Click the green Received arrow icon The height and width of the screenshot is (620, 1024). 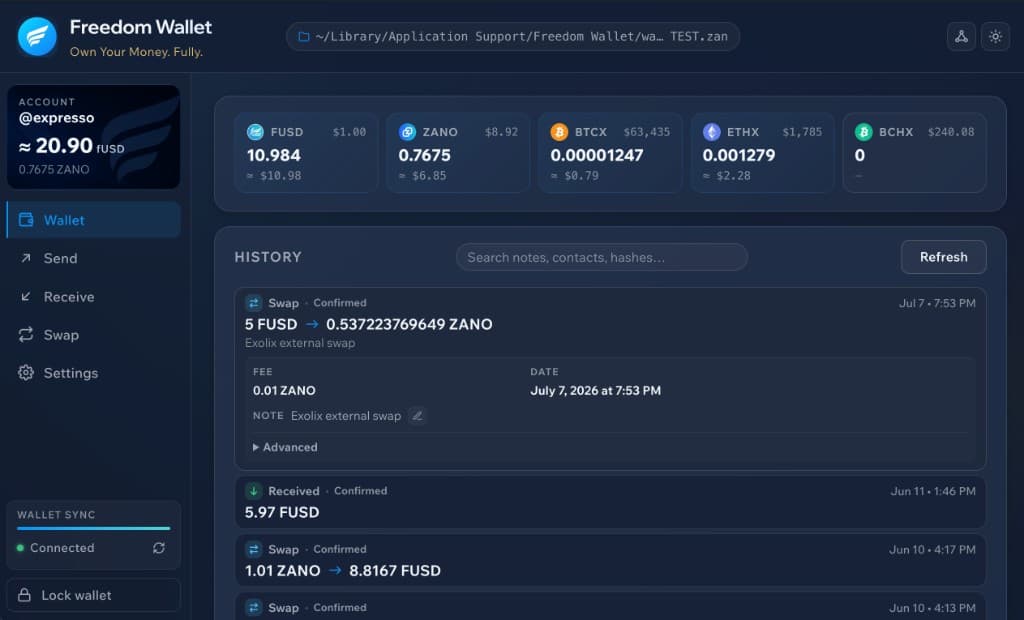click(253, 491)
